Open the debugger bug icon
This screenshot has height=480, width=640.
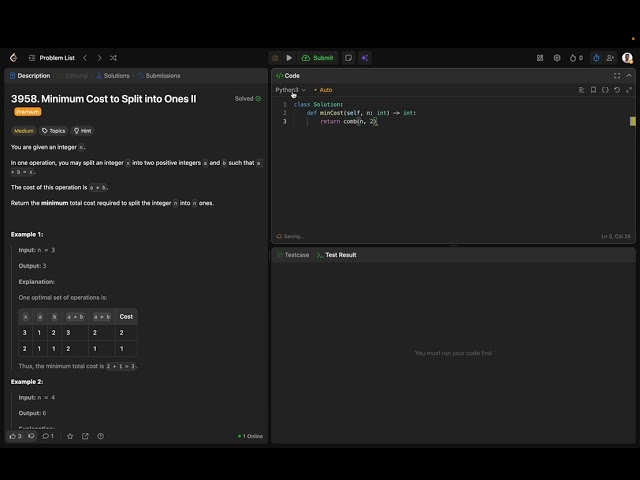click(276, 58)
